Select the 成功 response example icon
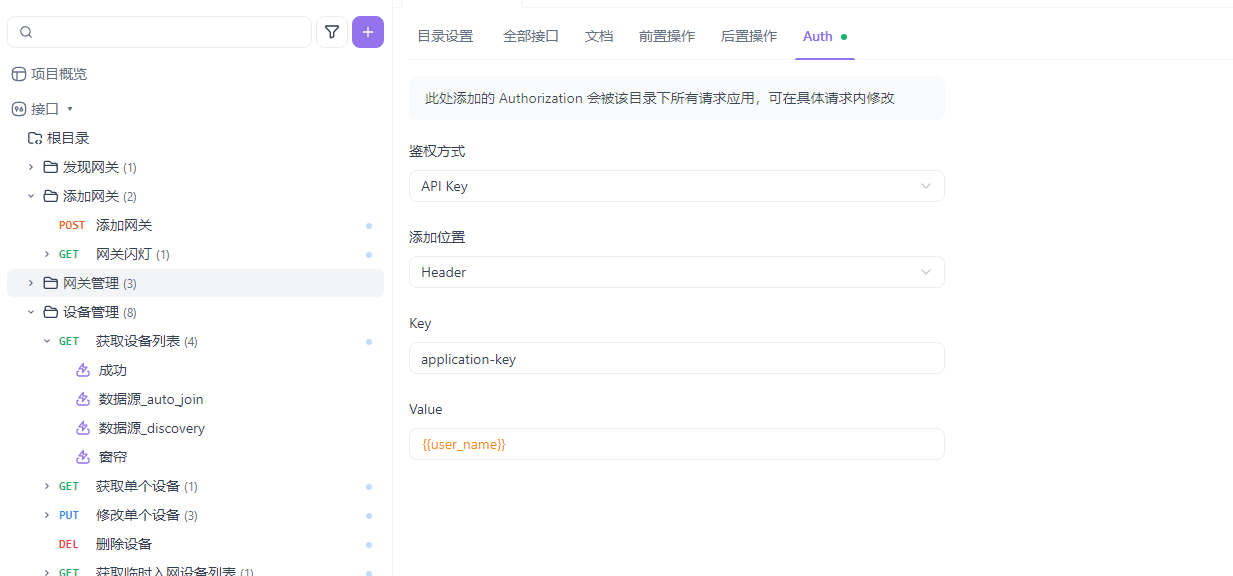This screenshot has width=1233, height=576. (83, 370)
